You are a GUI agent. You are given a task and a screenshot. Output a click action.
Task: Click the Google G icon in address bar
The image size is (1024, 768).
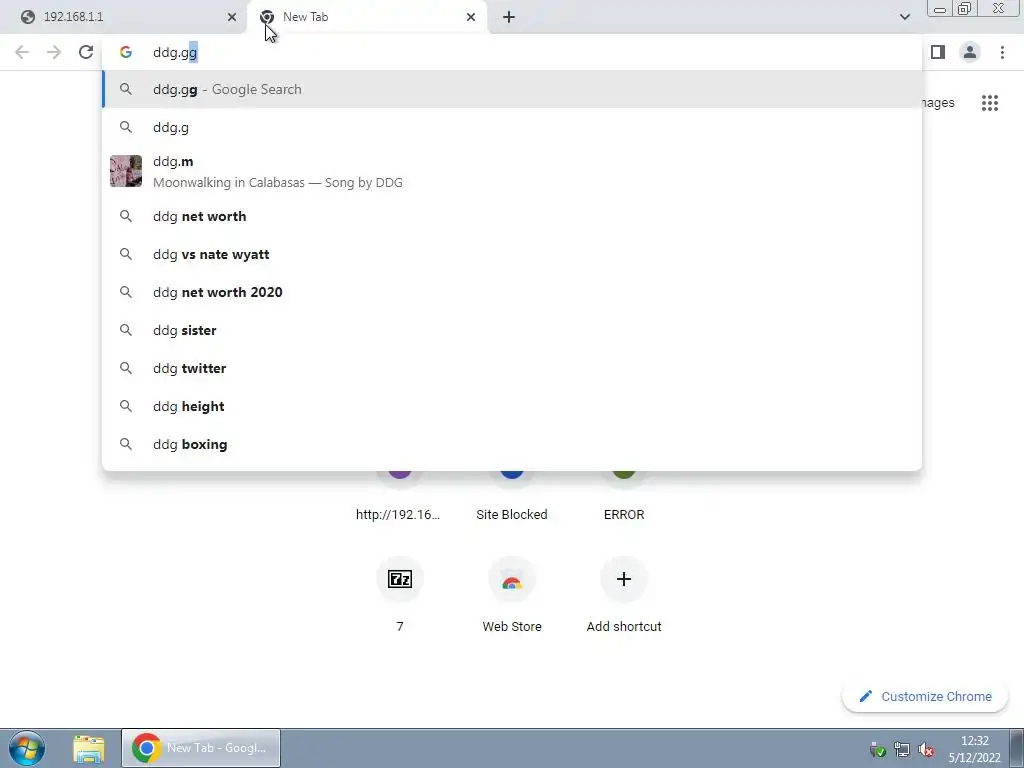tap(126, 52)
